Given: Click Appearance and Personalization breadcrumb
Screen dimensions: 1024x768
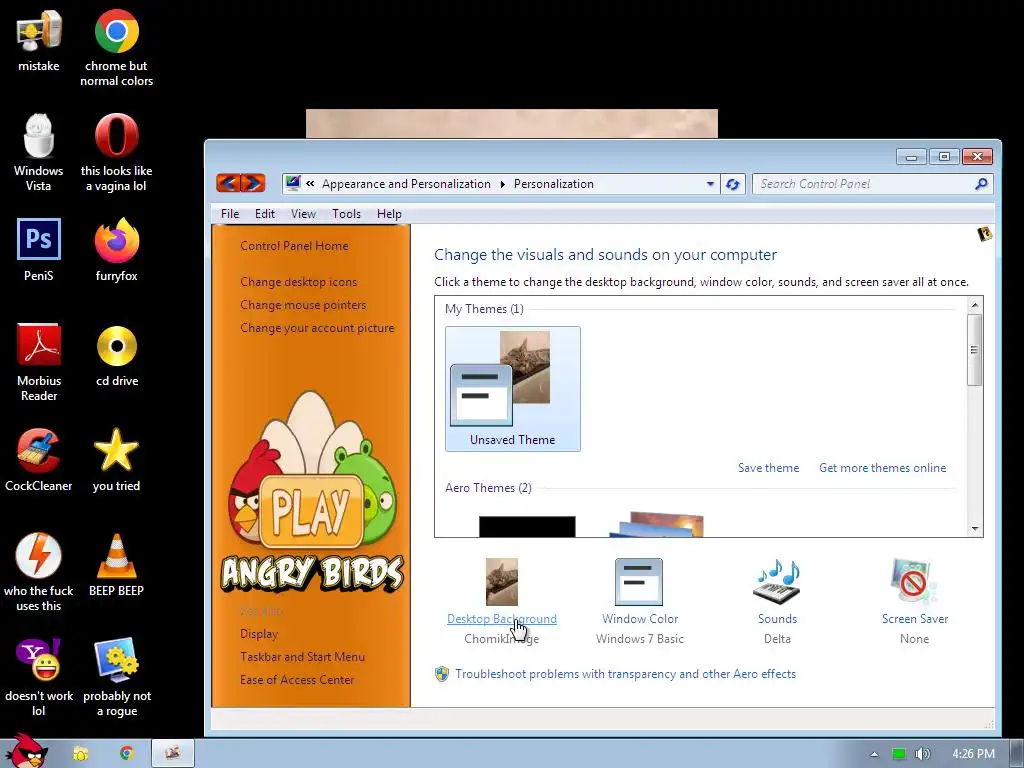Looking at the screenshot, I should [406, 184].
